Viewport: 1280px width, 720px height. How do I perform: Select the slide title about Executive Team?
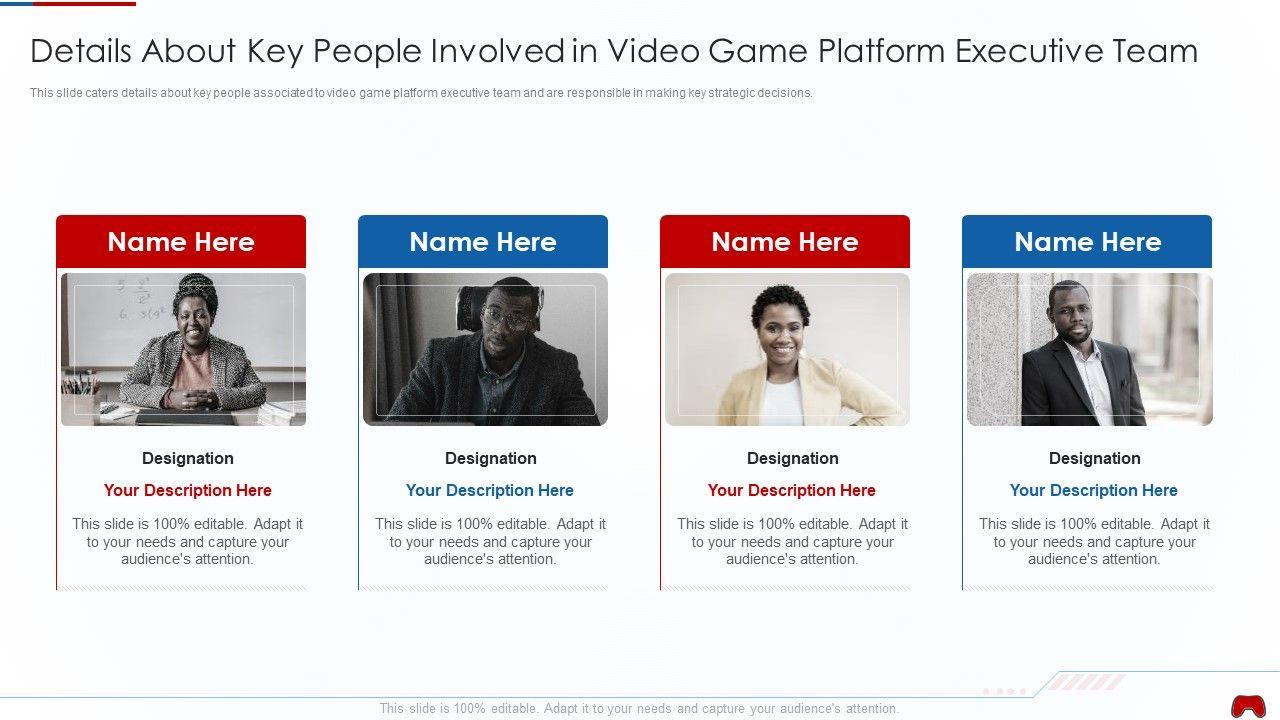point(614,51)
